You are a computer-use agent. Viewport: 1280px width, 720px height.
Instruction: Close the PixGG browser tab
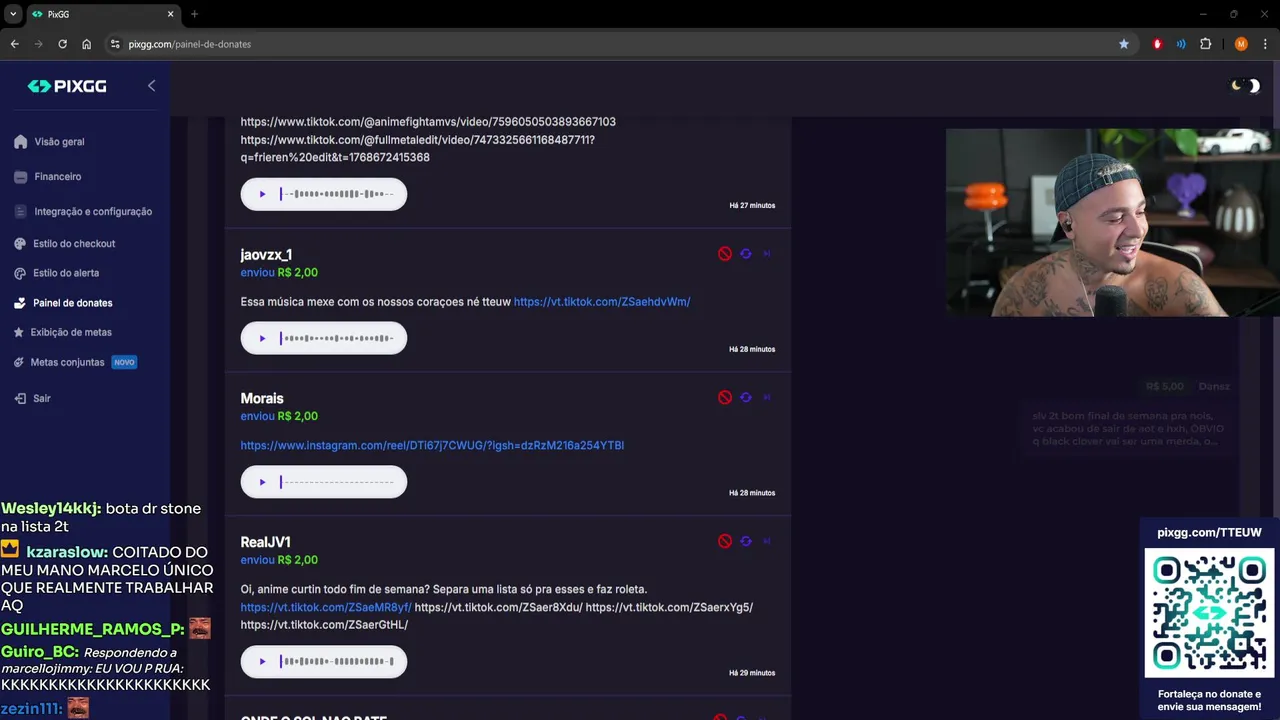point(170,14)
